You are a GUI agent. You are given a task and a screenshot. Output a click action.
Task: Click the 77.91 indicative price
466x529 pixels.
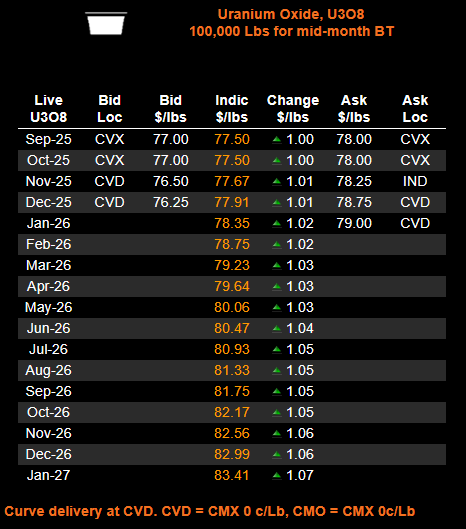coord(232,202)
